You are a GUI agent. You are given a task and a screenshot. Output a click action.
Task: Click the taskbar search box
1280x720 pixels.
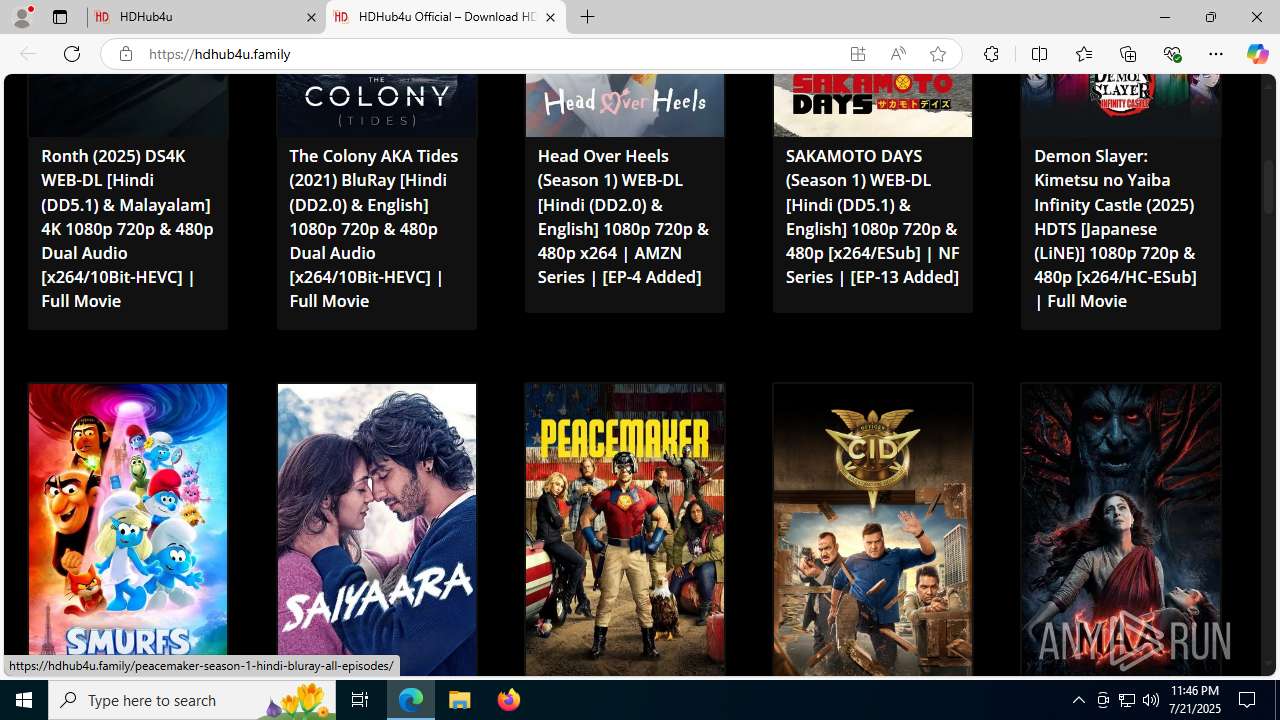tap(192, 700)
